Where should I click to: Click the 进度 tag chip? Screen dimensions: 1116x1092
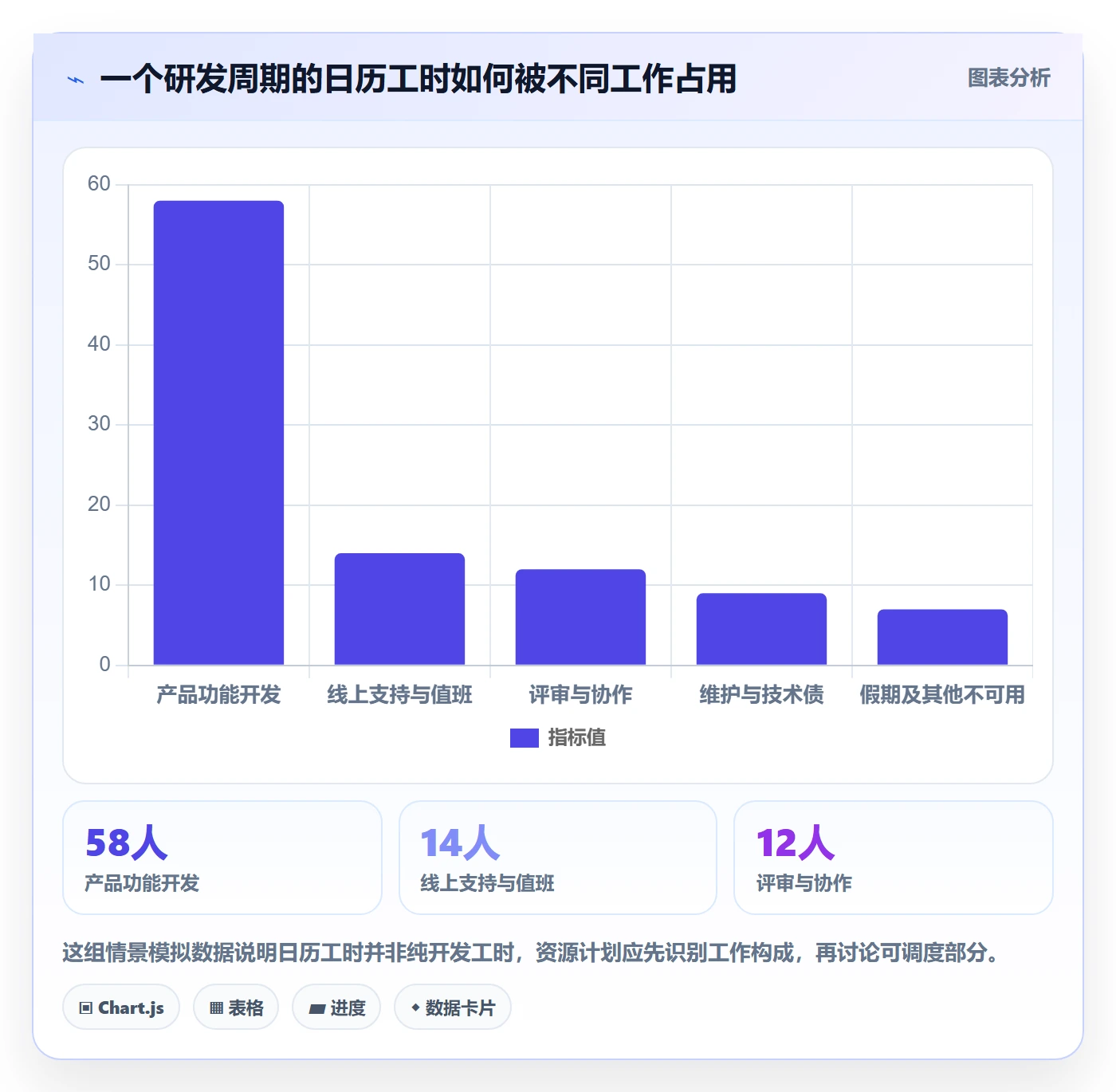coord(336,1008)
